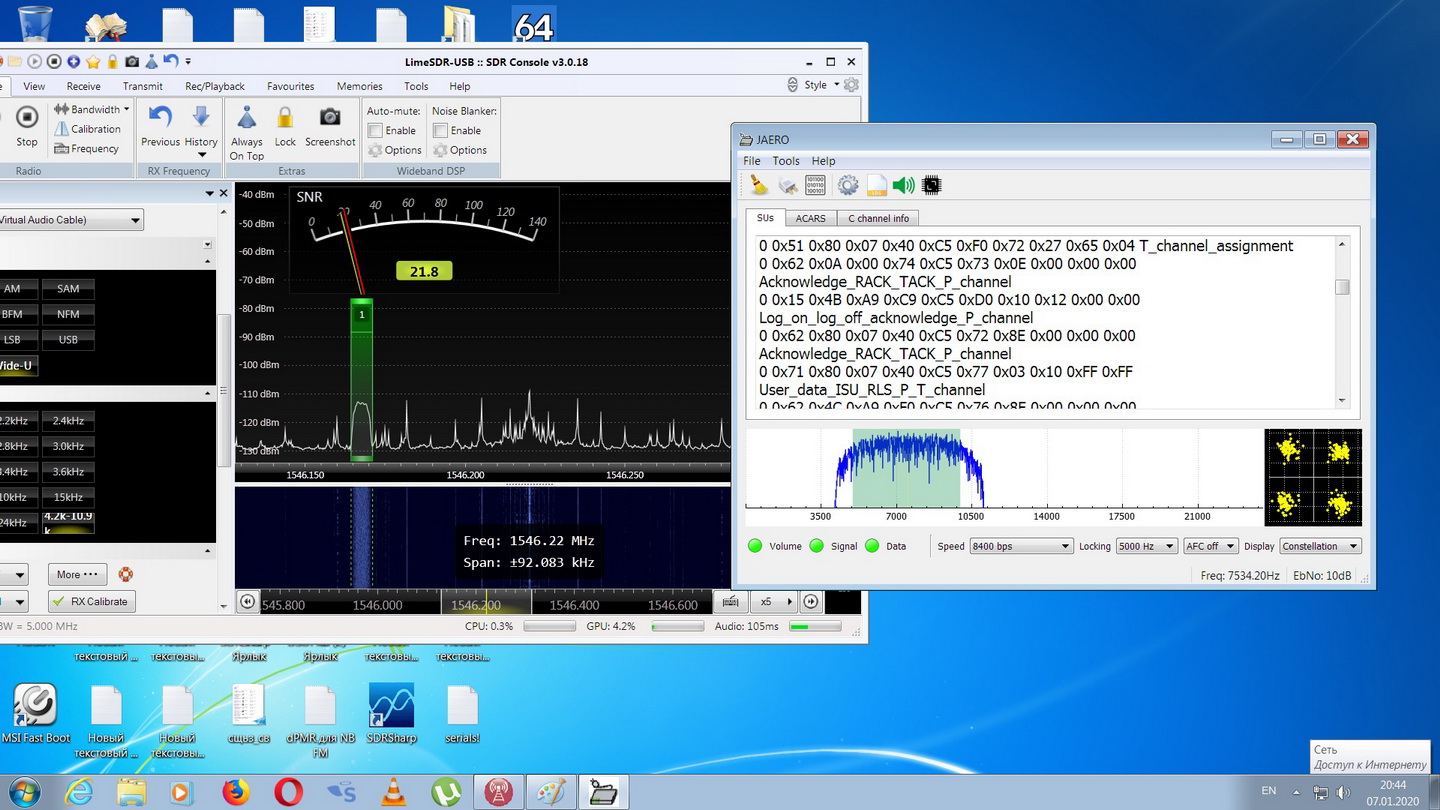Click keyboard frequency icon on span bar
Viewport: 1440px width, 810px height.
click(x=731, y=601)
